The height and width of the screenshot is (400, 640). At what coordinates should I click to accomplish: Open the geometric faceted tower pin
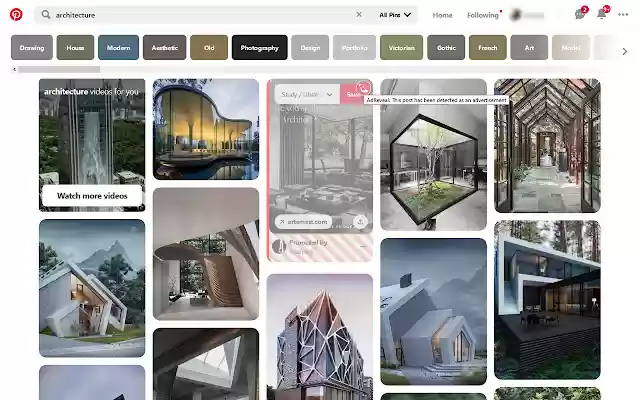(x=320, y=337)
